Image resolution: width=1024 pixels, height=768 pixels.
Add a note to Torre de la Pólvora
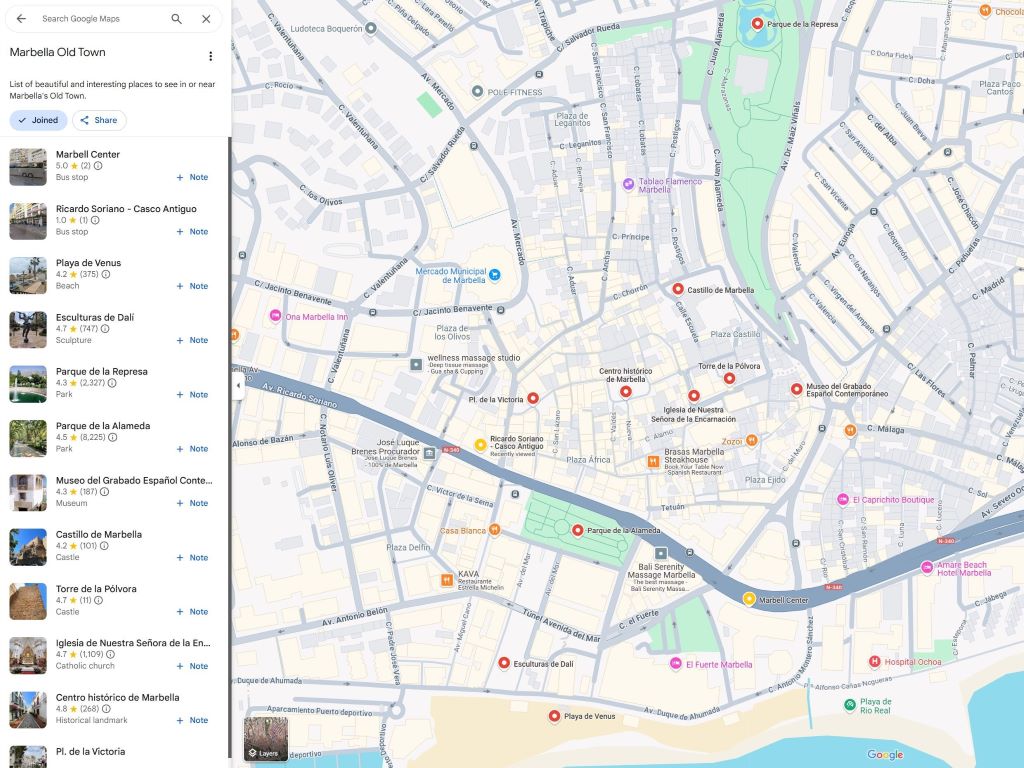pyautogui.click(x=193, y=612)
